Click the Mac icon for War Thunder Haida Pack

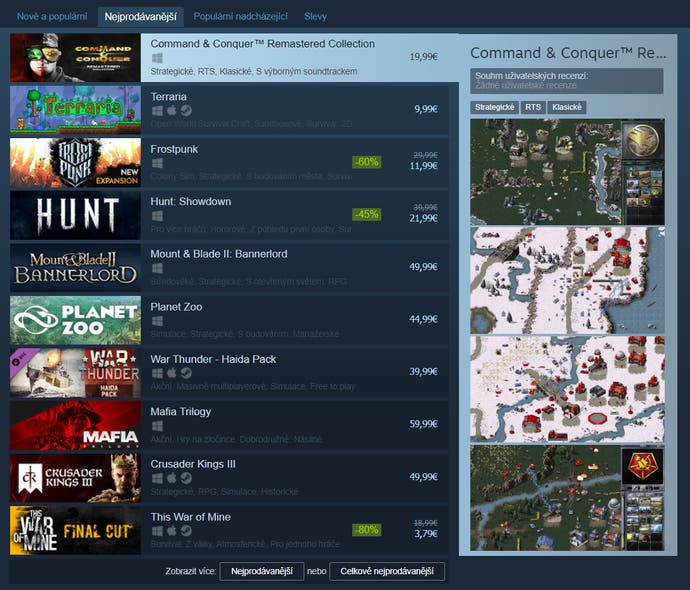tap(172, 373)
